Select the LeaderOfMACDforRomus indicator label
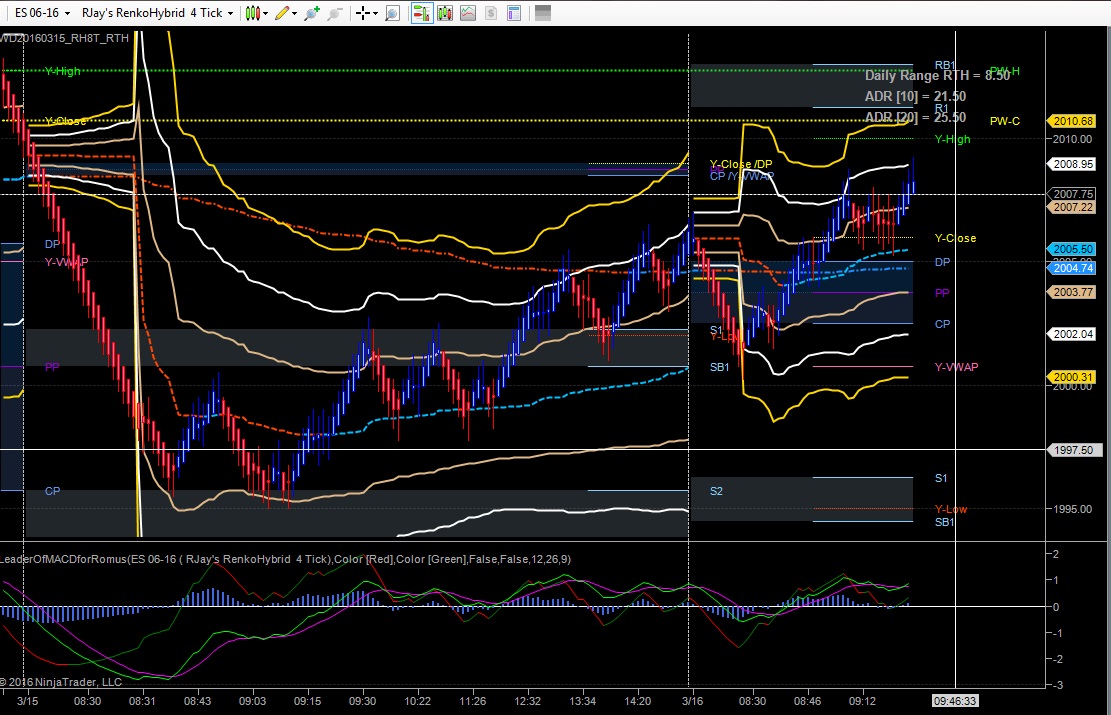 coord(286,559)
